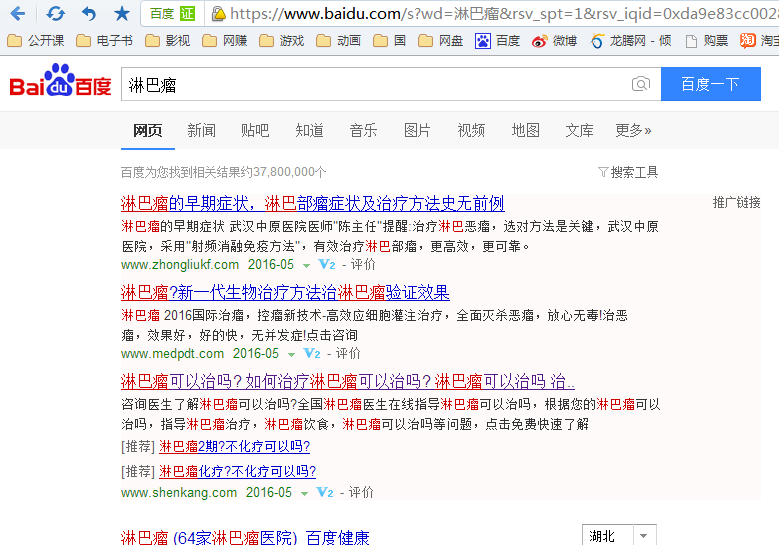Go back with the browser back arrow
This screenshot has width=779, height=545.
(x=17, y=13)
